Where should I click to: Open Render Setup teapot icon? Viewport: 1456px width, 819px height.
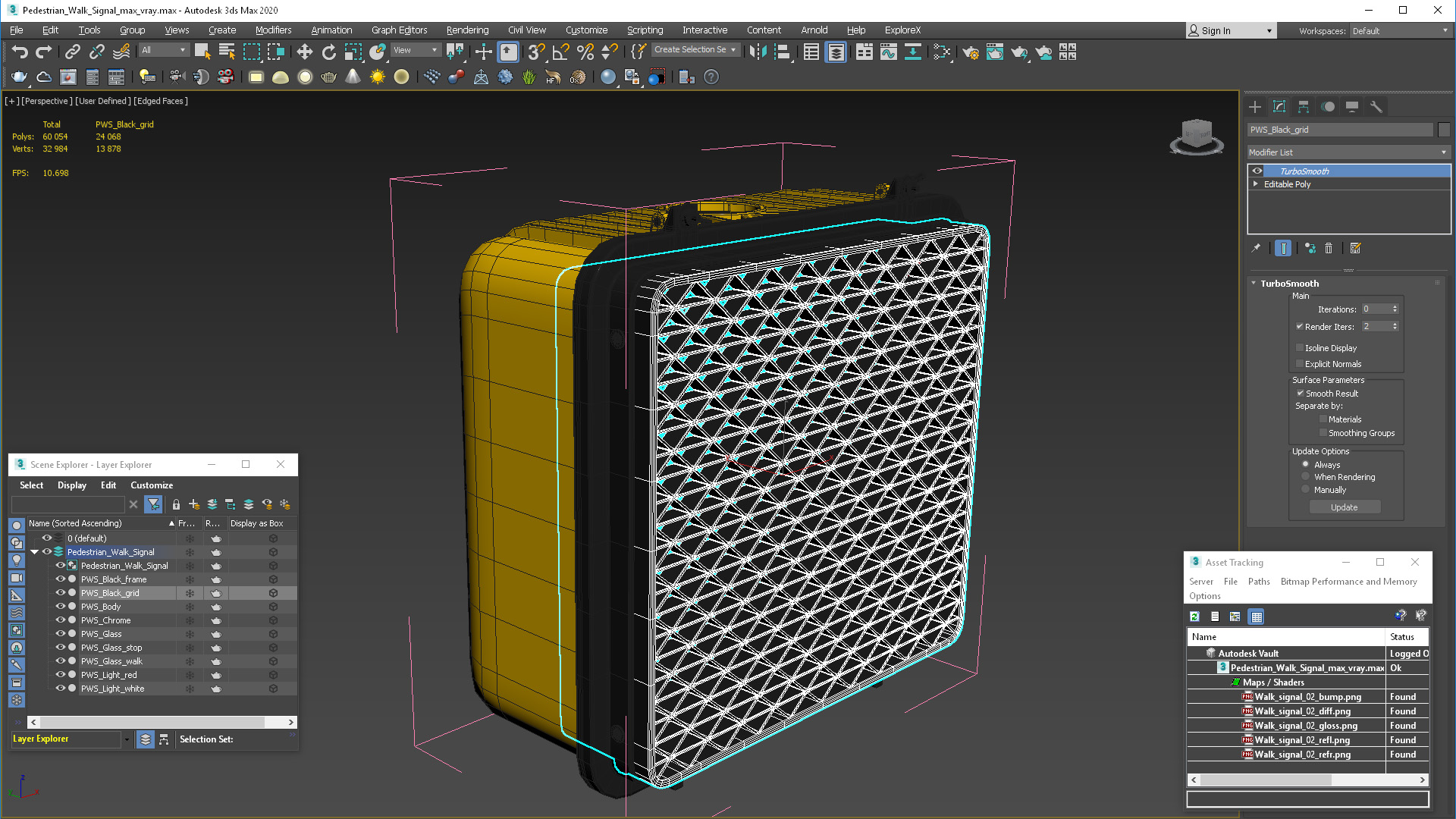pos(971,52)
